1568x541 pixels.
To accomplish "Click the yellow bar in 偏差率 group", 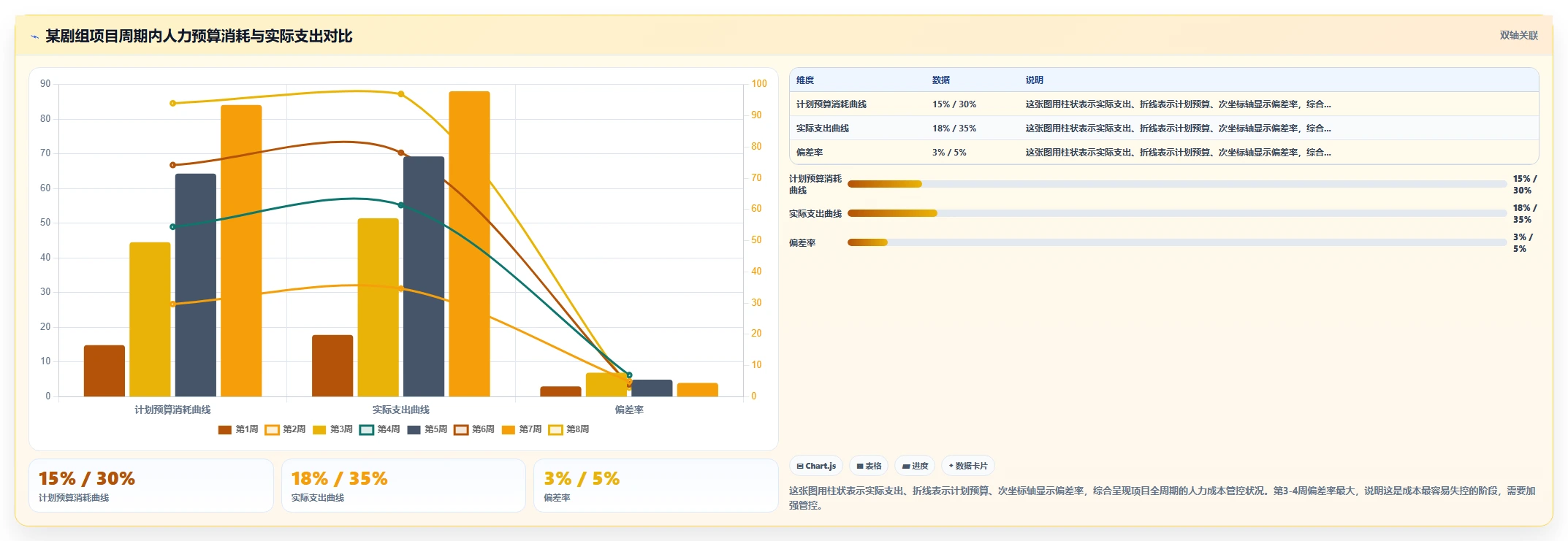I will (606, 385).
